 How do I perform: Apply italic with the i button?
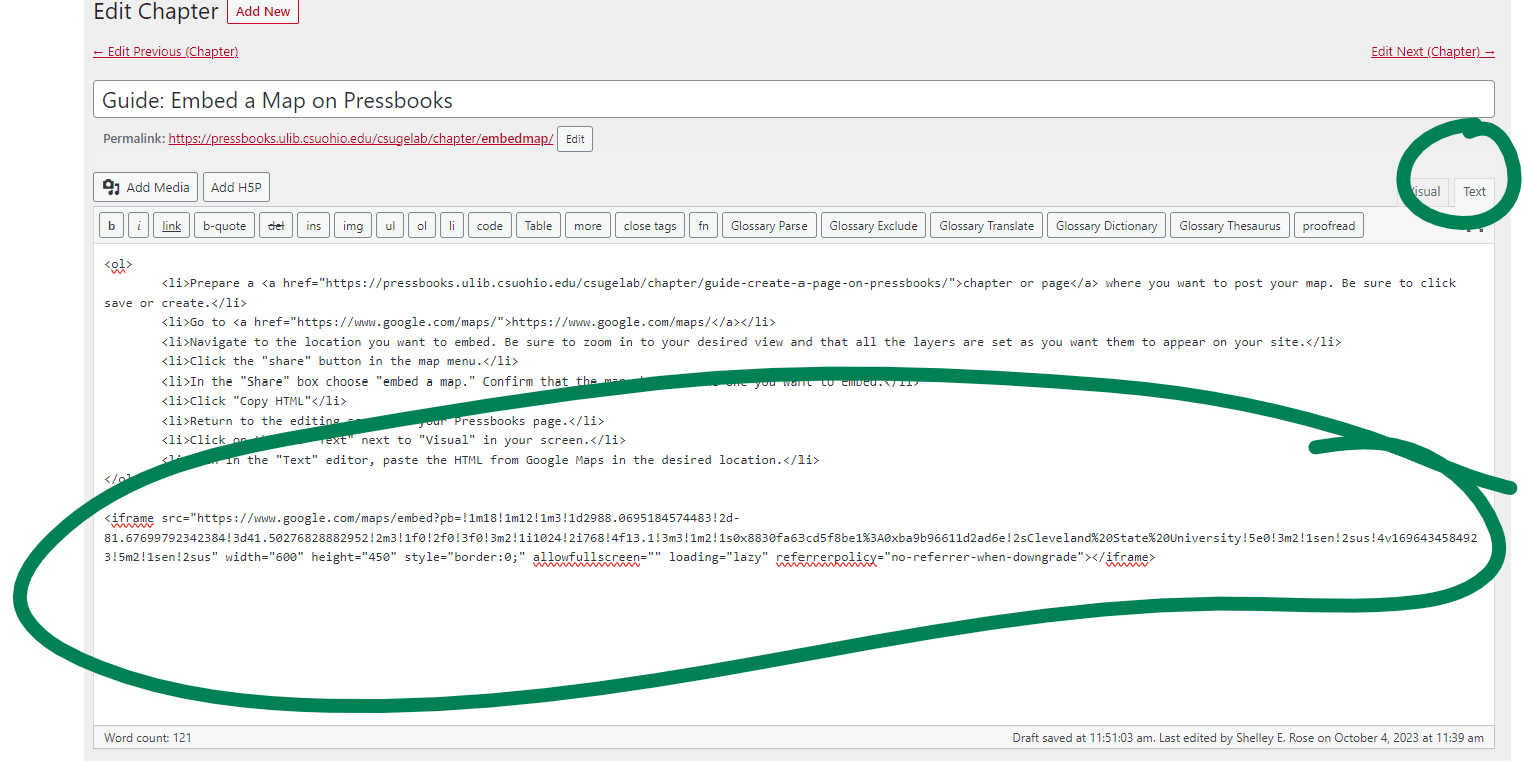(x=139, y=226)
